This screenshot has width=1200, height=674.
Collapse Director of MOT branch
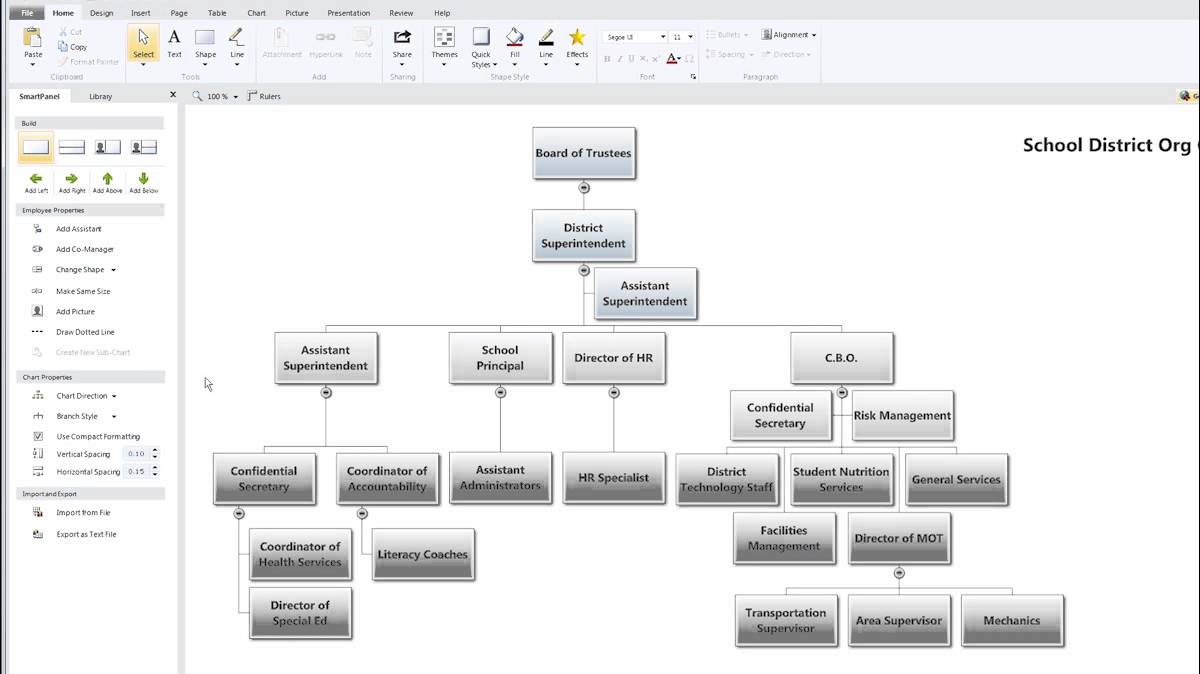pyautogui.click(x=899, y=573)
